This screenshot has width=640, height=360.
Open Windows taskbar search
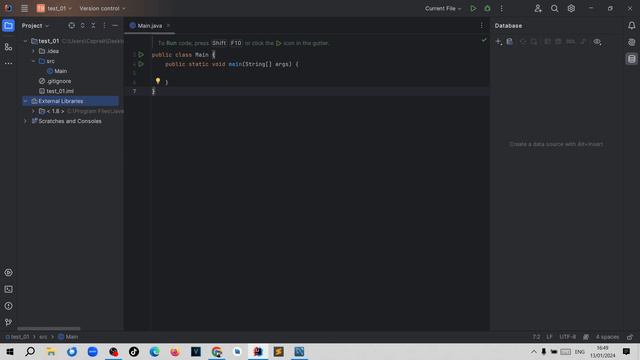(x=30, y=351)
